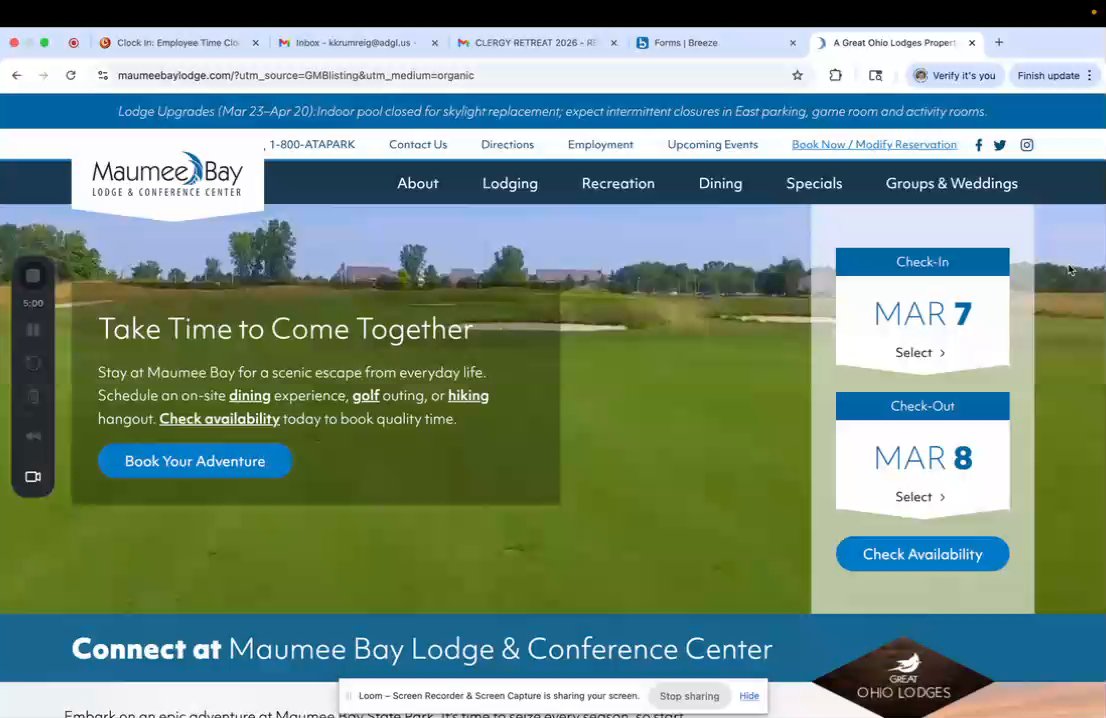Open the media control icon in toolbar
Screen dimensions: 1106x718
875,75
